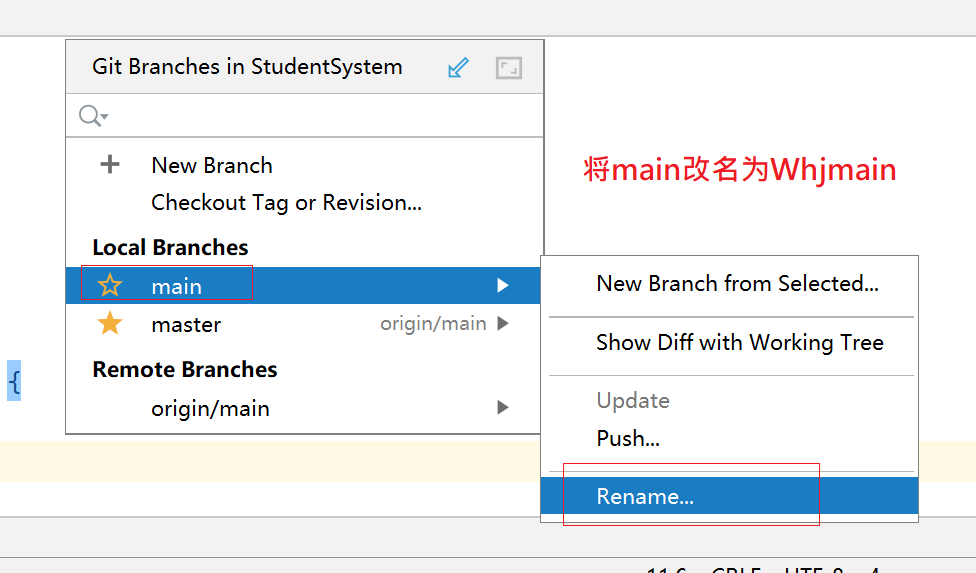The image size is (976, 573).
Task: Select New Branch from Selected...
Action: 737,284
